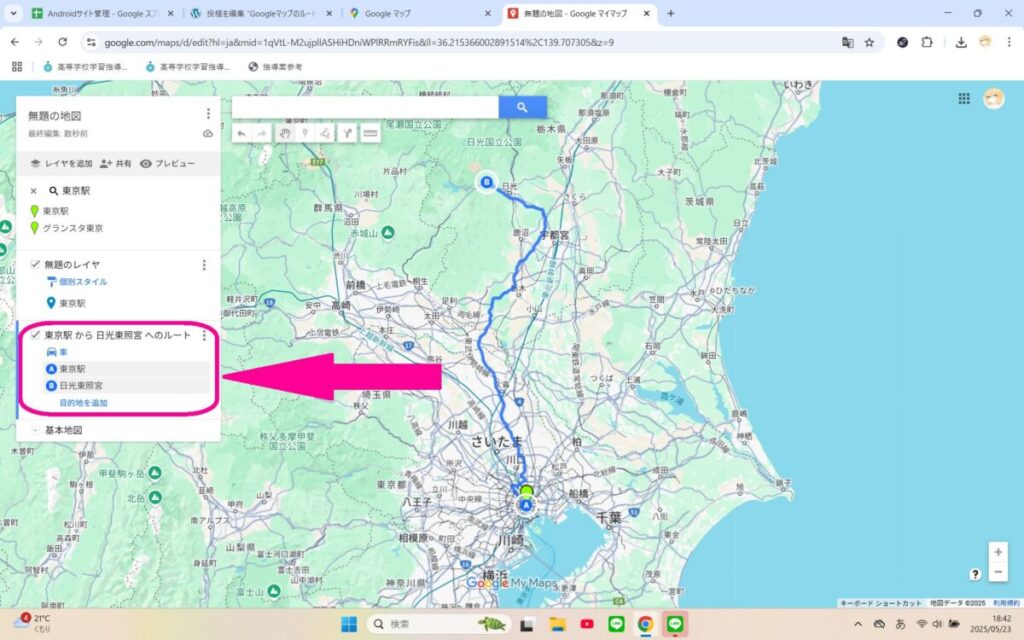Open the Chrome three-dot menu
The width and height of the screenshot is (1024, 640).
(1009, 42)
